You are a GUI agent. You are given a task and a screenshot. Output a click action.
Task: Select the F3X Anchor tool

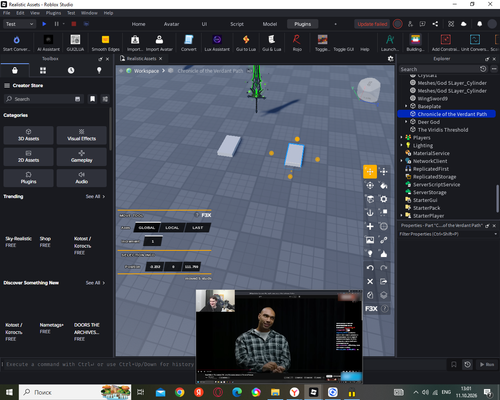pyautogui.click(x=370, y=213)
